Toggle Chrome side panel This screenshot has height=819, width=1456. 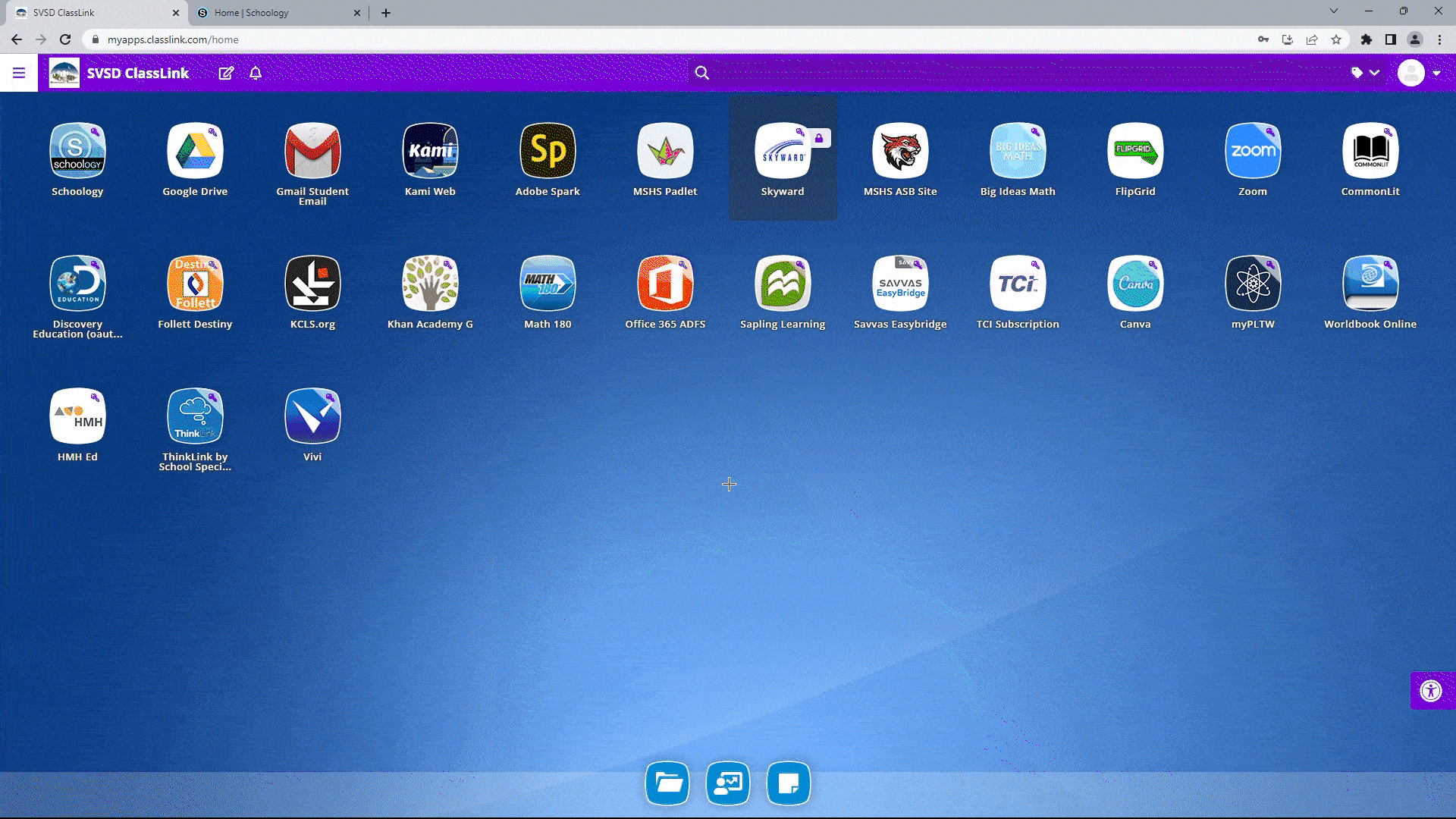pos(1391,39)
